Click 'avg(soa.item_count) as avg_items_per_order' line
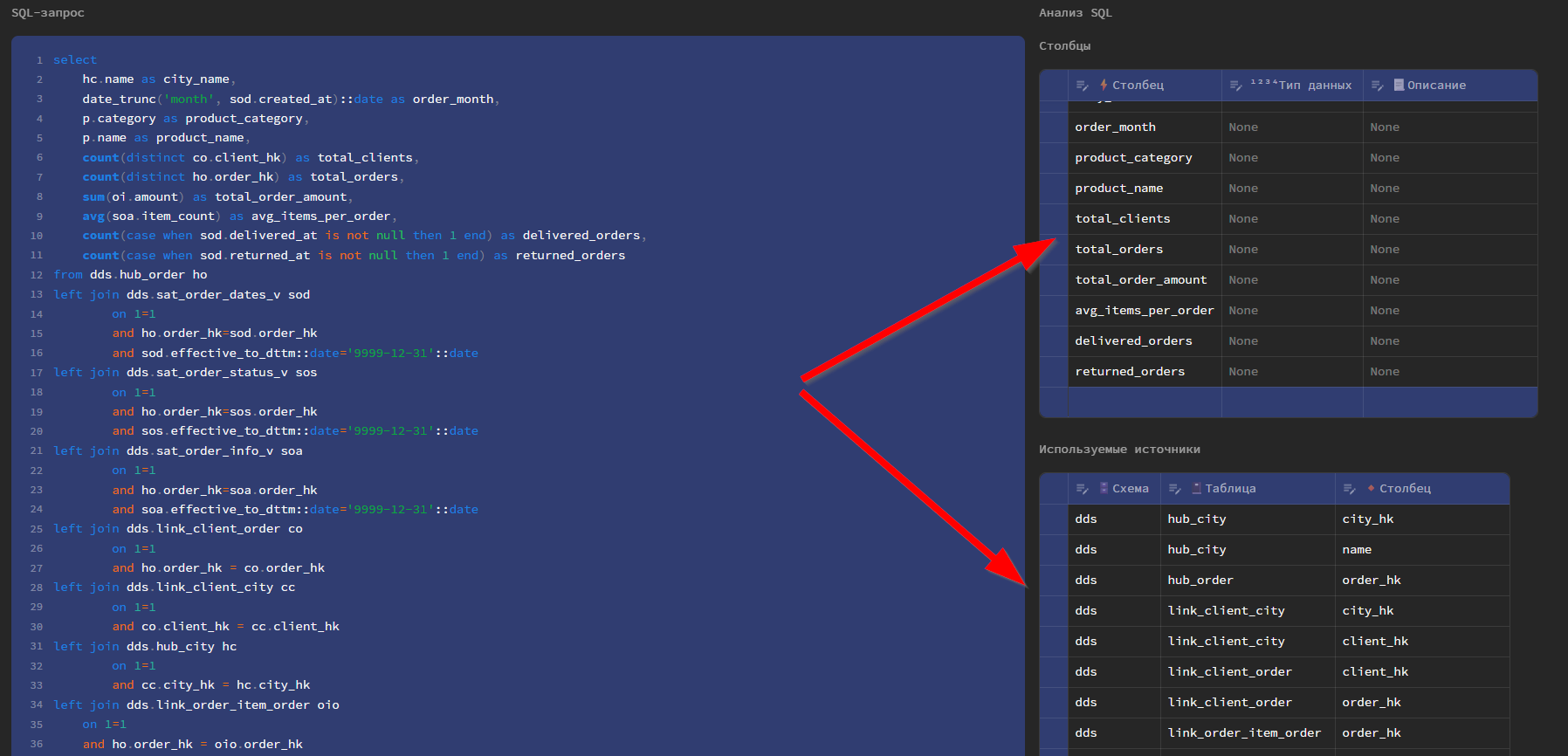The width and height of the screenshot is (1568, 756). point(239,216)
